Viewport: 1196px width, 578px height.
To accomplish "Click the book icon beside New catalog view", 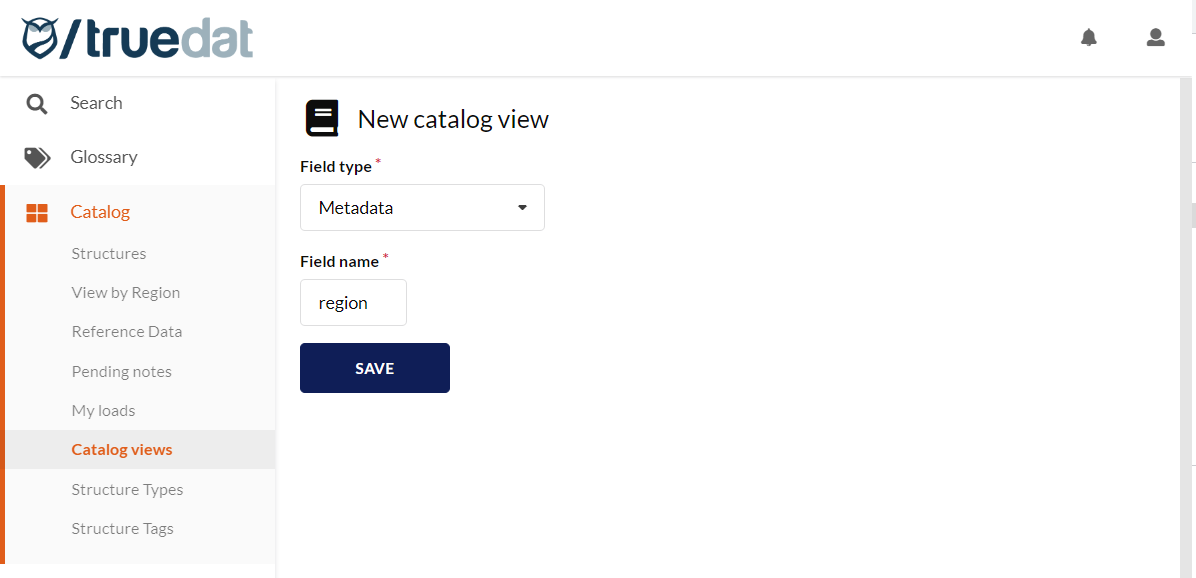I will pyautogui.click(x=322, y=117).
